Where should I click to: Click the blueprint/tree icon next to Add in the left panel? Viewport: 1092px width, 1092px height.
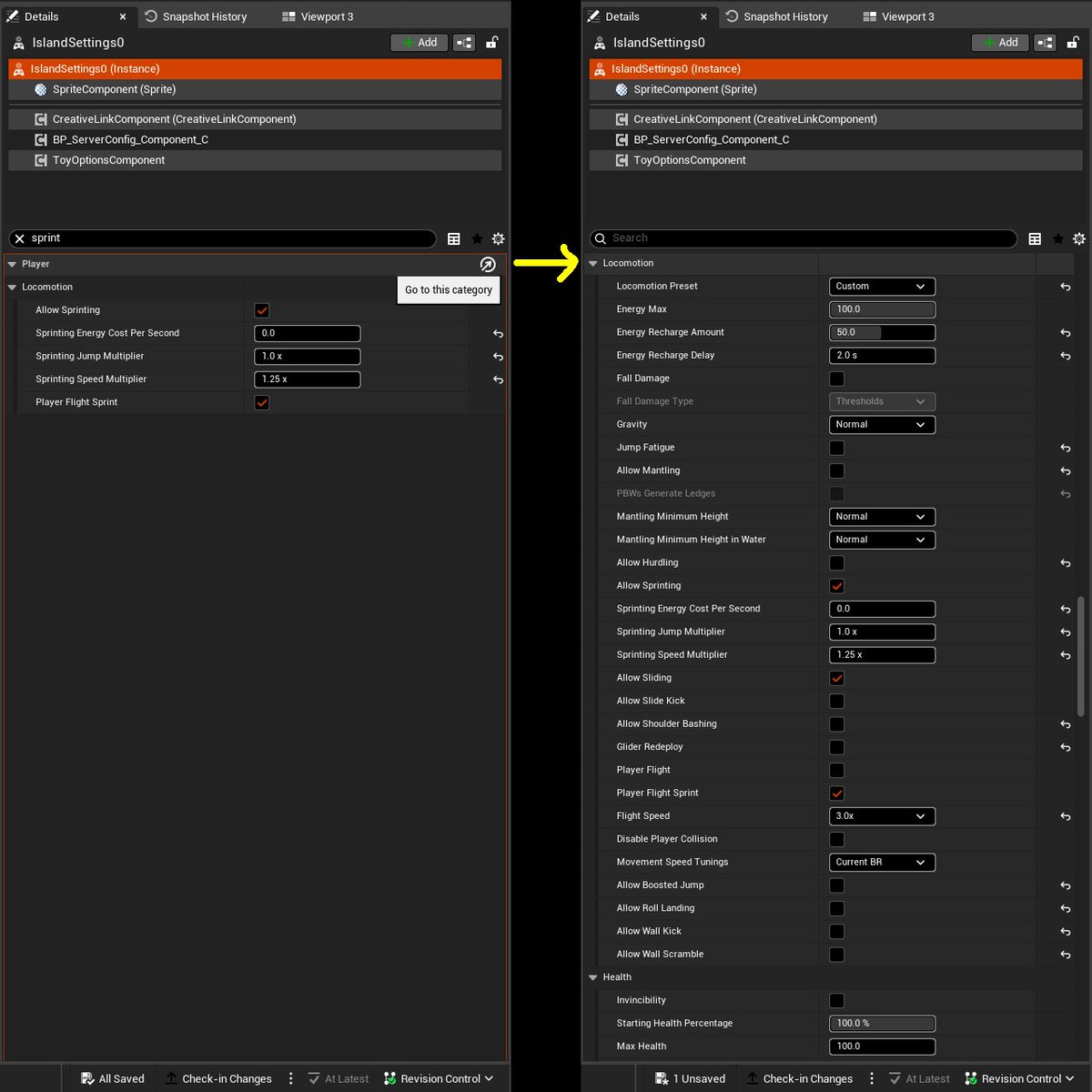tap(464, 43)
